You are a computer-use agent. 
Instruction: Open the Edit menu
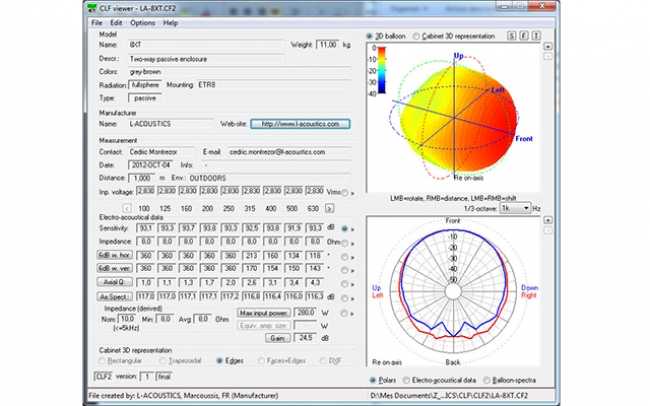click(116, 23)
